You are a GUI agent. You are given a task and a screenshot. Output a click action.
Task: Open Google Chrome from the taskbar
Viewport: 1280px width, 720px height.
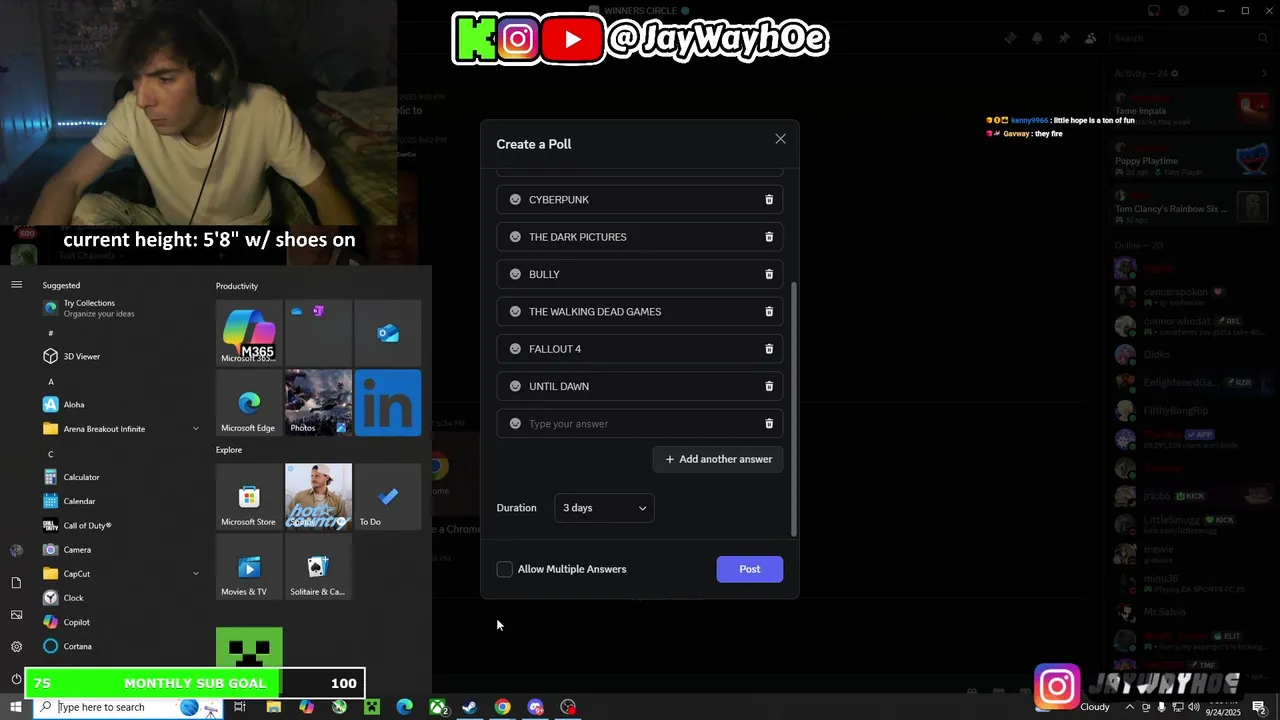[503, 707]
